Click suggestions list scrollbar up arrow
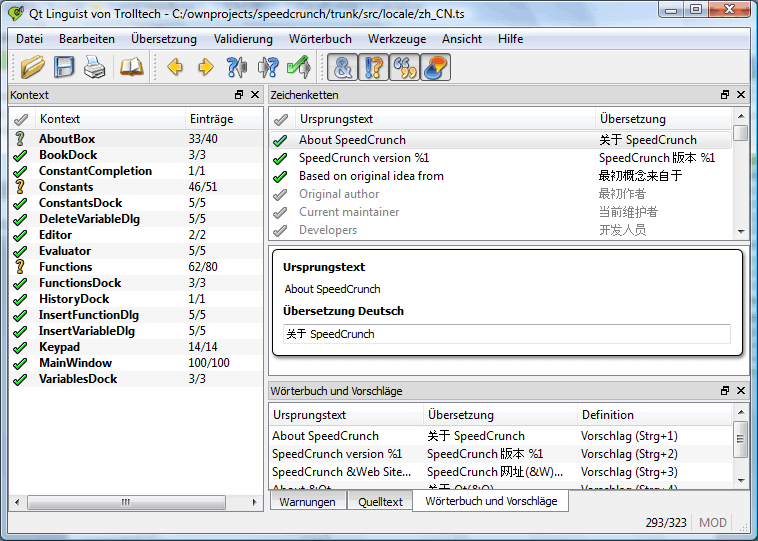The width and height of the screenshot is (758, 541). click(x=741, y=412)
